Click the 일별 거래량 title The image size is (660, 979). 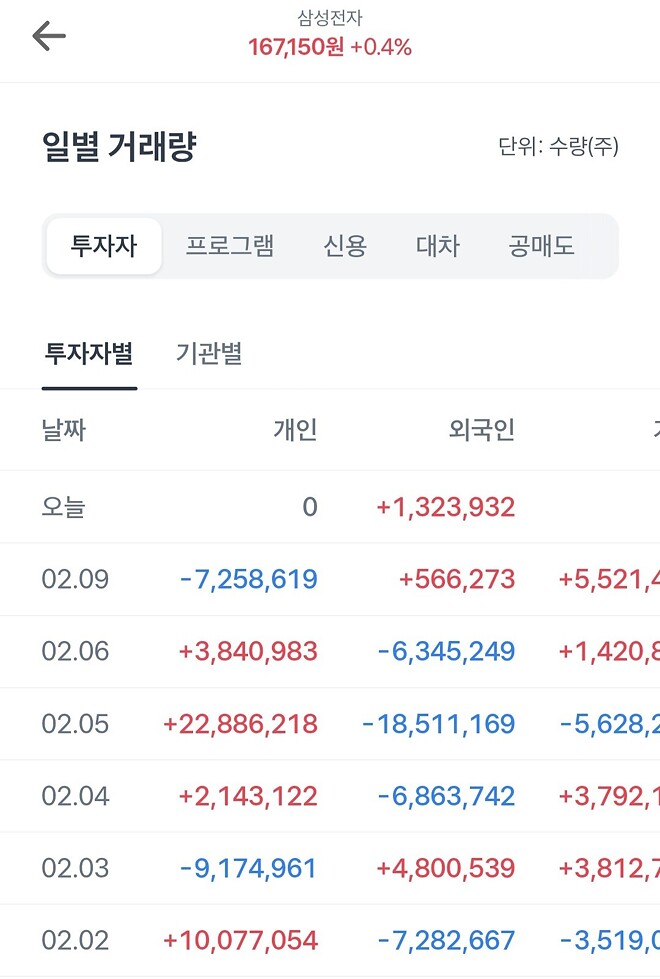[x=118, y=143]
